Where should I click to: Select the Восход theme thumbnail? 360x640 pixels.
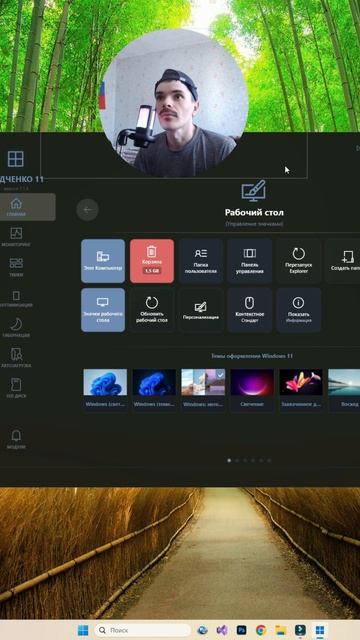click(344, 382)
